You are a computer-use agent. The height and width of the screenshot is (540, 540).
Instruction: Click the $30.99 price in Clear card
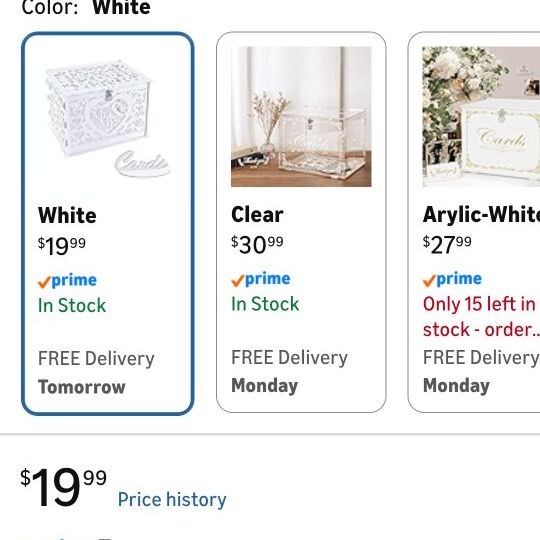click(257, 245)
